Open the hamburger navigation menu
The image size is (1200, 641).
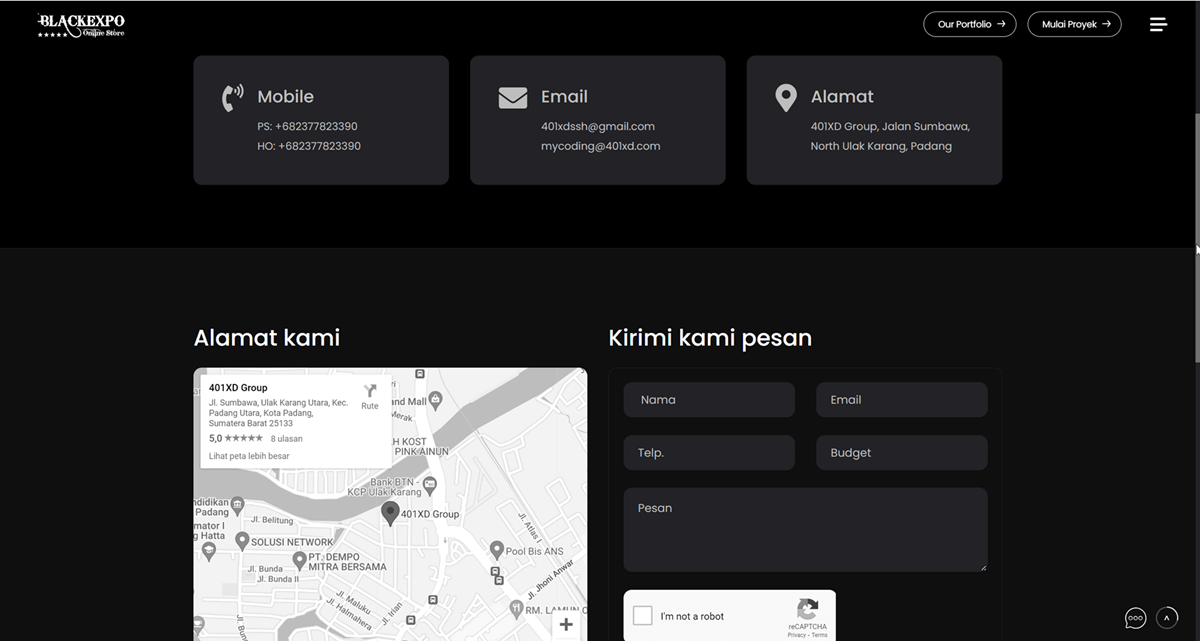pos(1158,24)
